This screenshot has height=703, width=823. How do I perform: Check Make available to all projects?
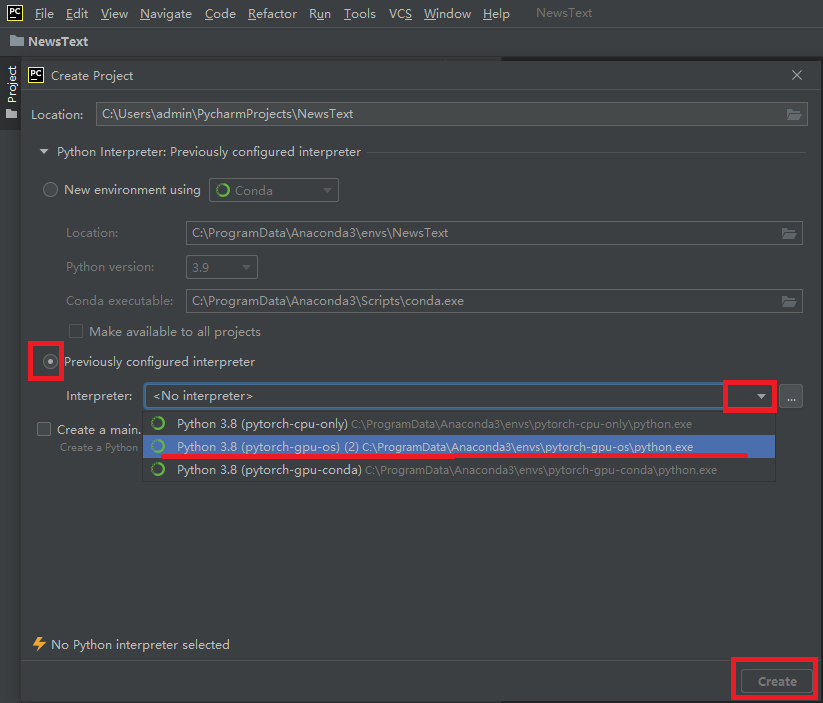point(76,331)
